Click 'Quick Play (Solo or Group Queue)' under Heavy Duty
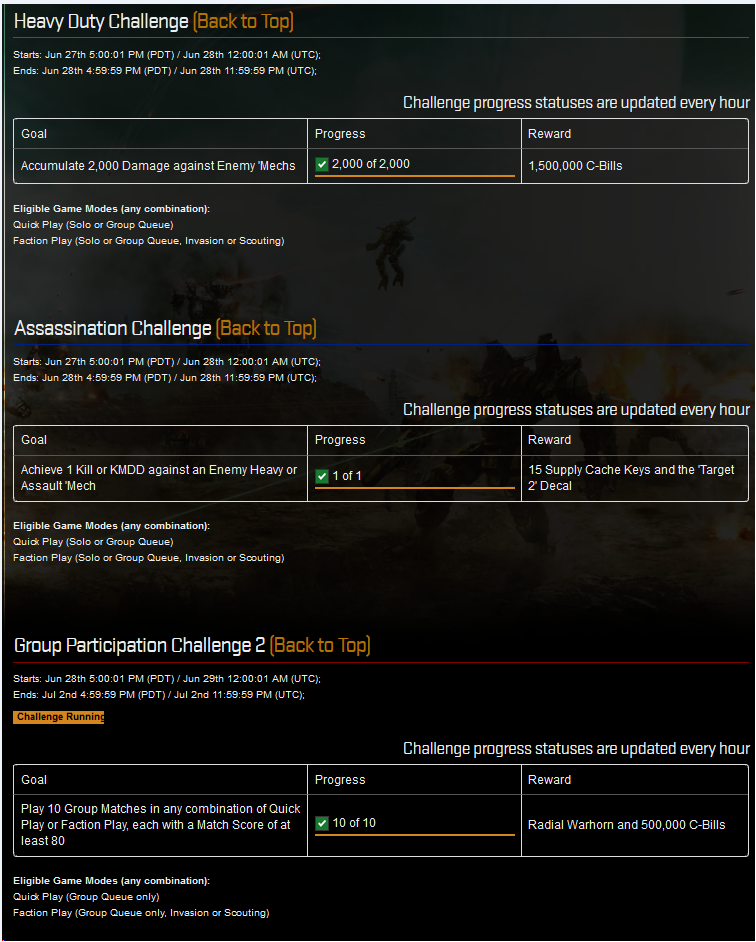This screenshot has width=756, height=942. tap(93, 225)
